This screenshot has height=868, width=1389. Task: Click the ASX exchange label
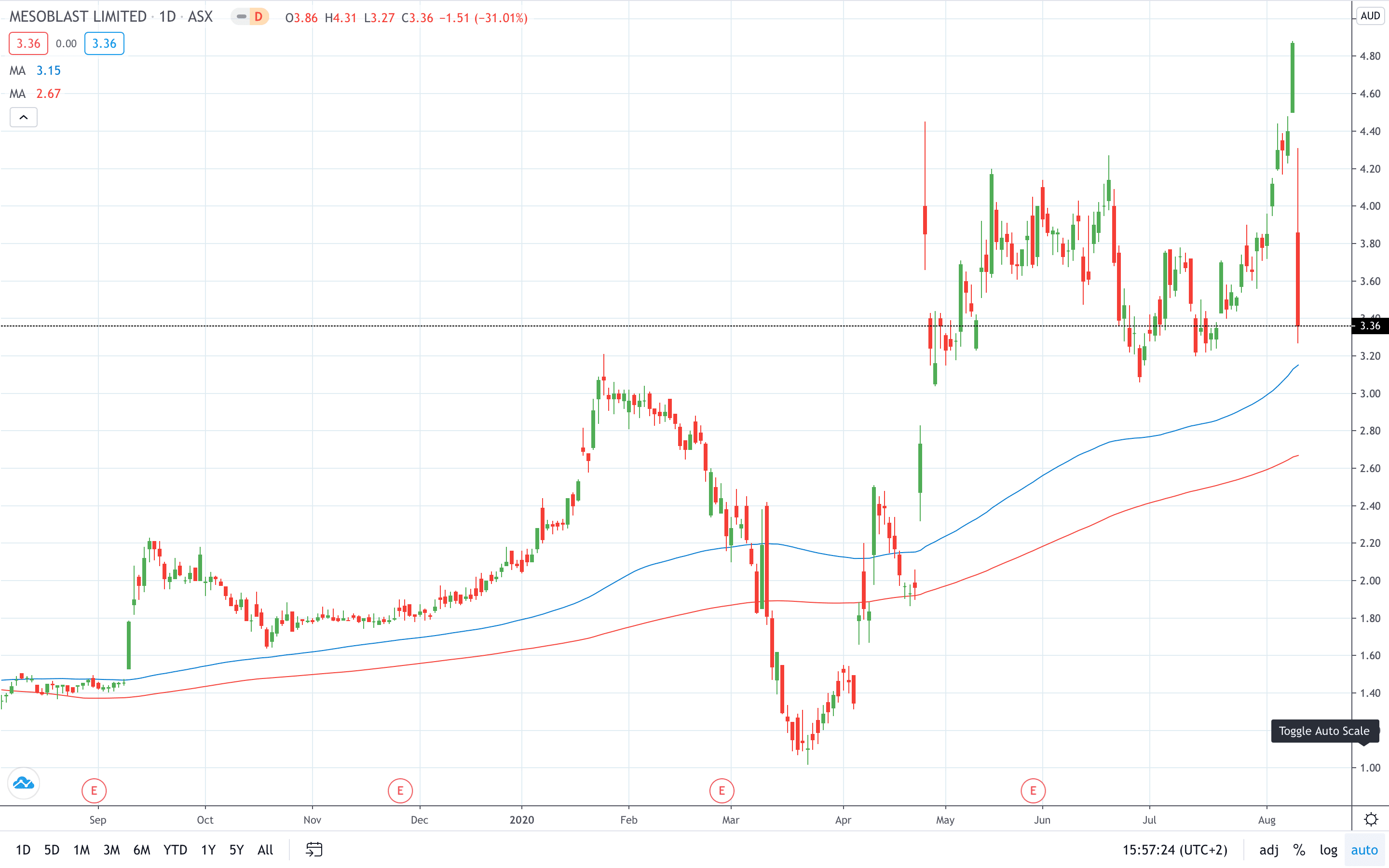click(200, 17)
